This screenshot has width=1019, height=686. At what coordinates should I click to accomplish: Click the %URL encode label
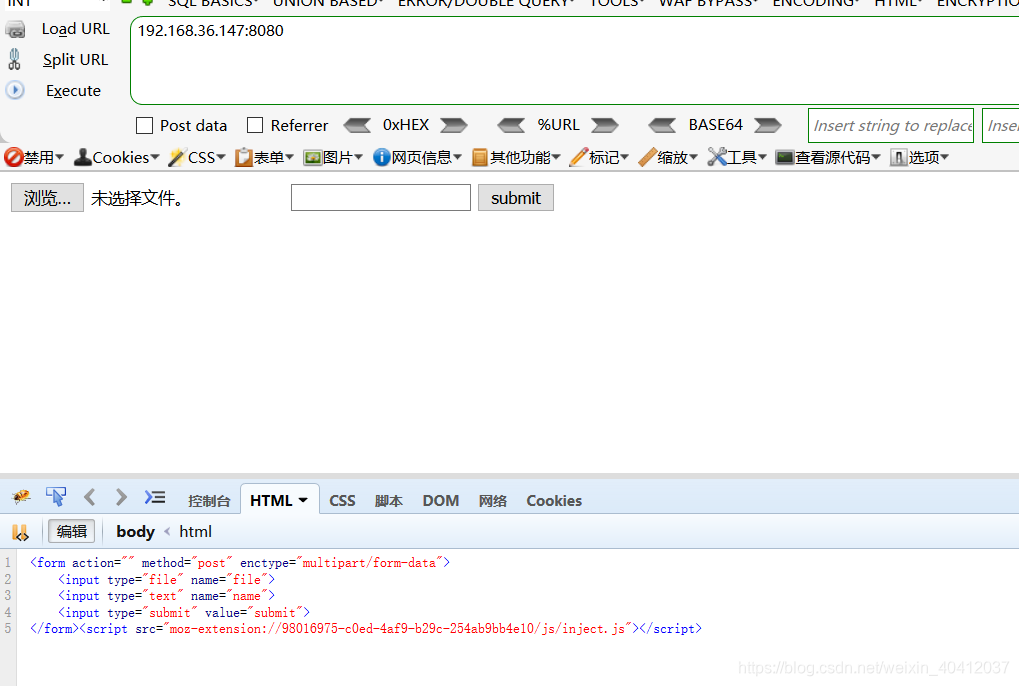(x=558, y=125)
